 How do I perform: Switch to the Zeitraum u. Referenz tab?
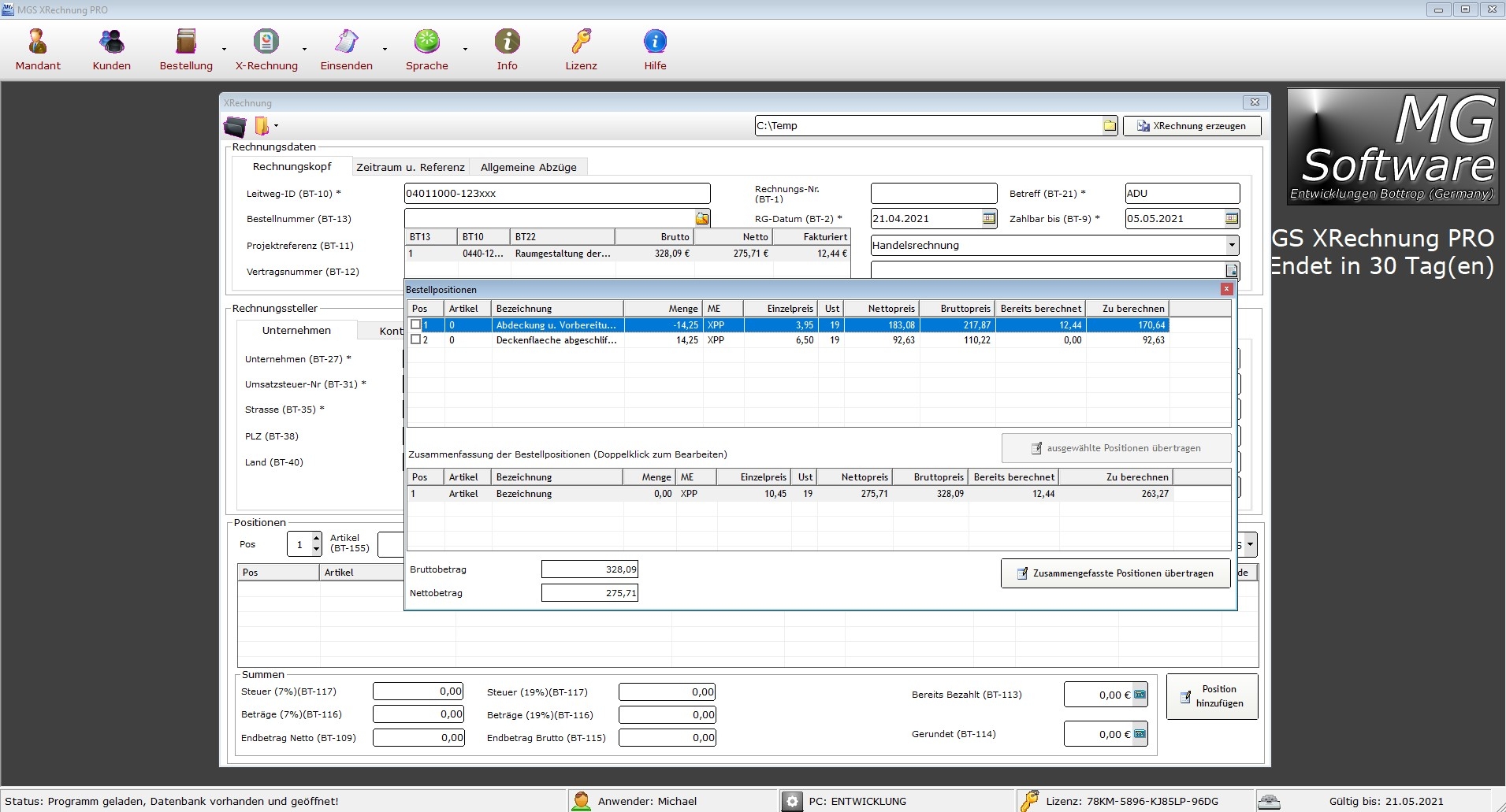410,167
